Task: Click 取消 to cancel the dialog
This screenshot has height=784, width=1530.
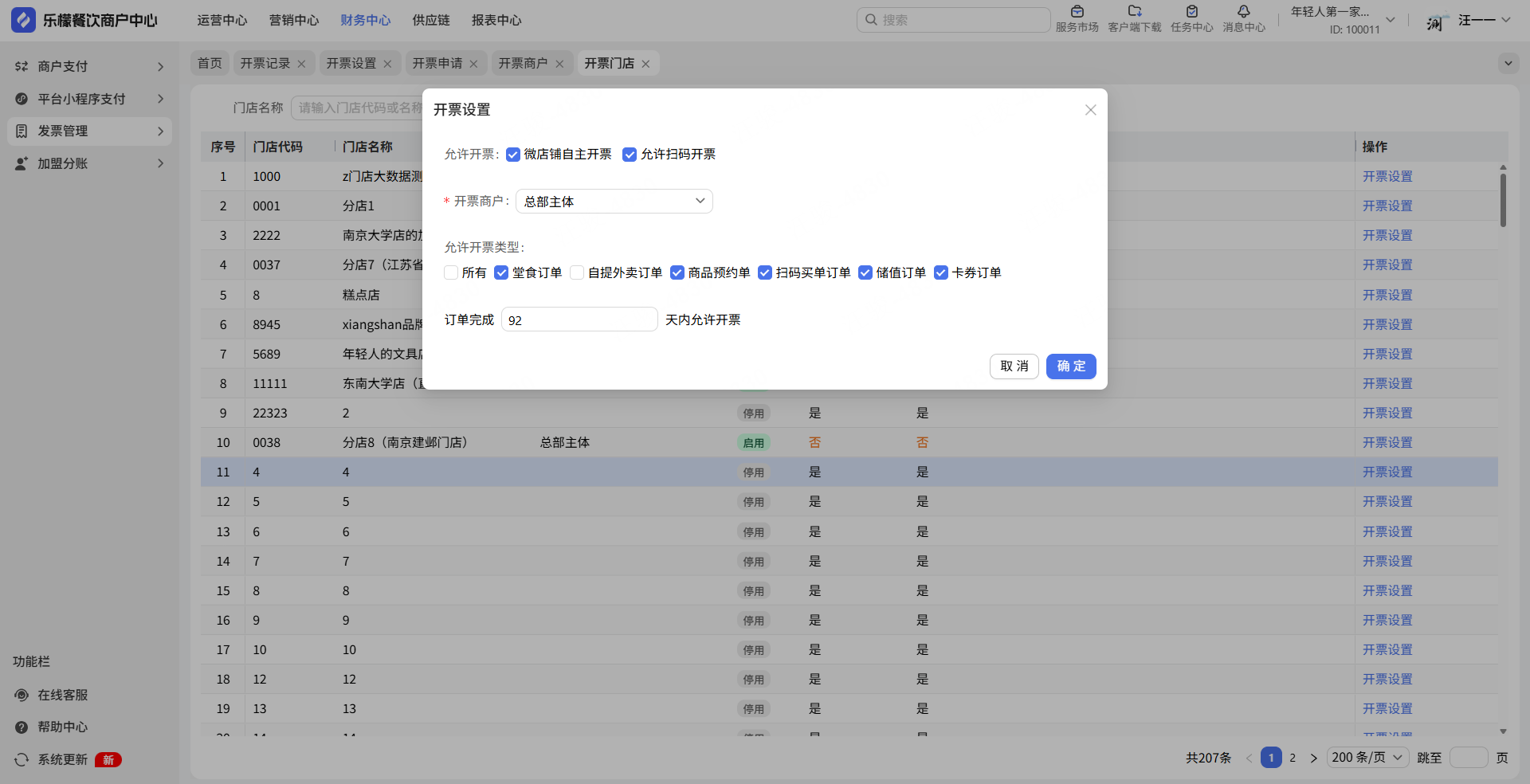Action: [1014, 367]
